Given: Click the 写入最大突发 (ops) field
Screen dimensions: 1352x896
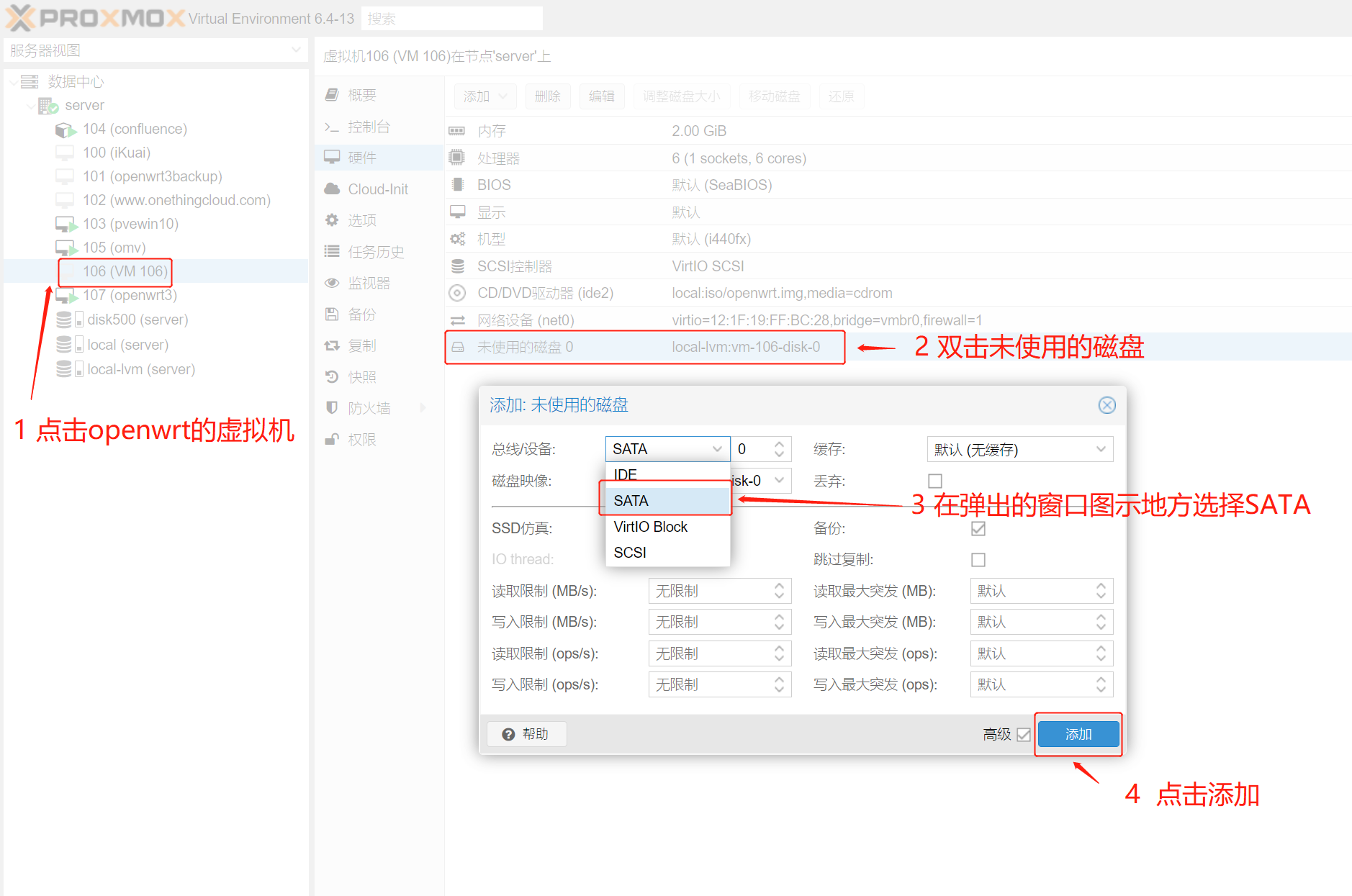Looking at the screenshot, I should 1042,684.
